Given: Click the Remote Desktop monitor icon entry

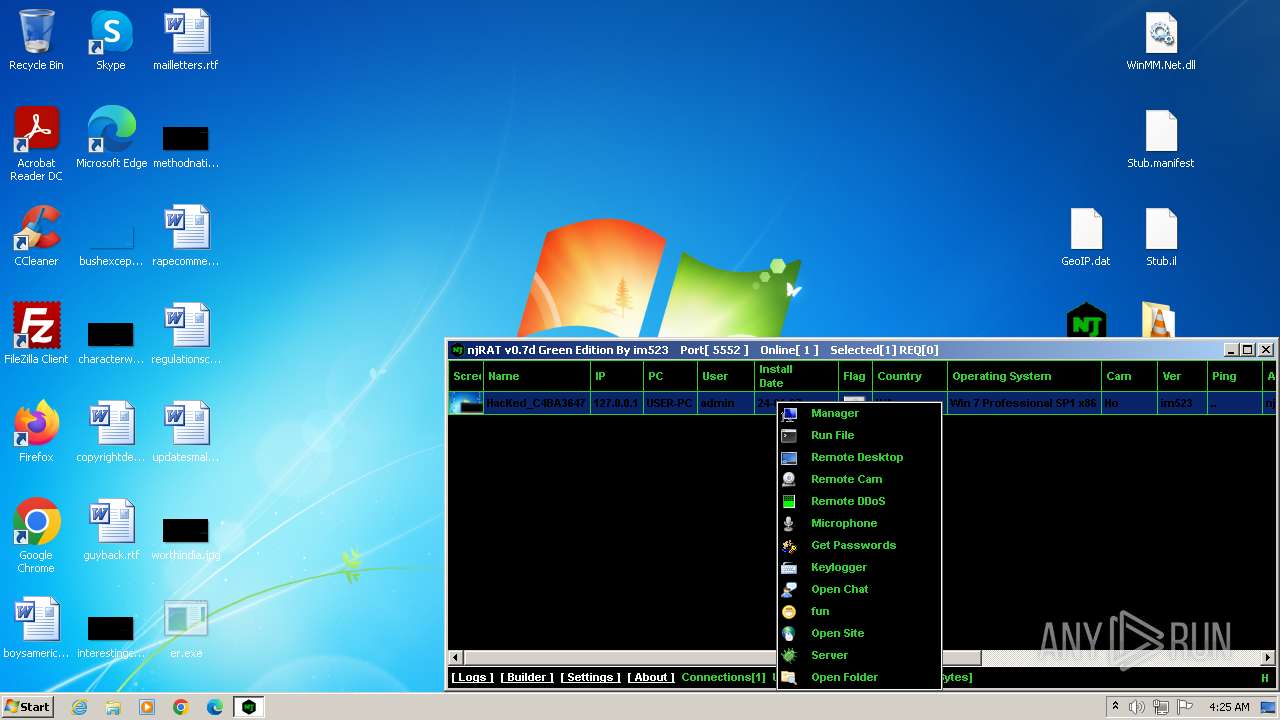Looking at the screenshot, I should [x=858, y=457].
